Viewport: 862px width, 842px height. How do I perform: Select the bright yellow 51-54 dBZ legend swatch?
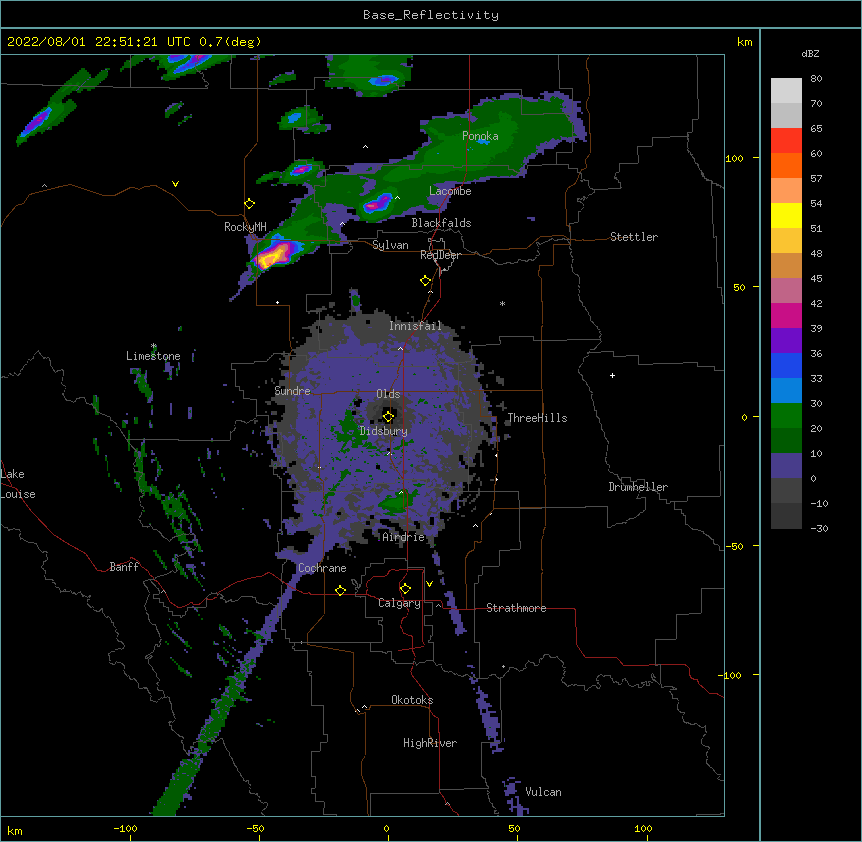click(x=786, y=215)
